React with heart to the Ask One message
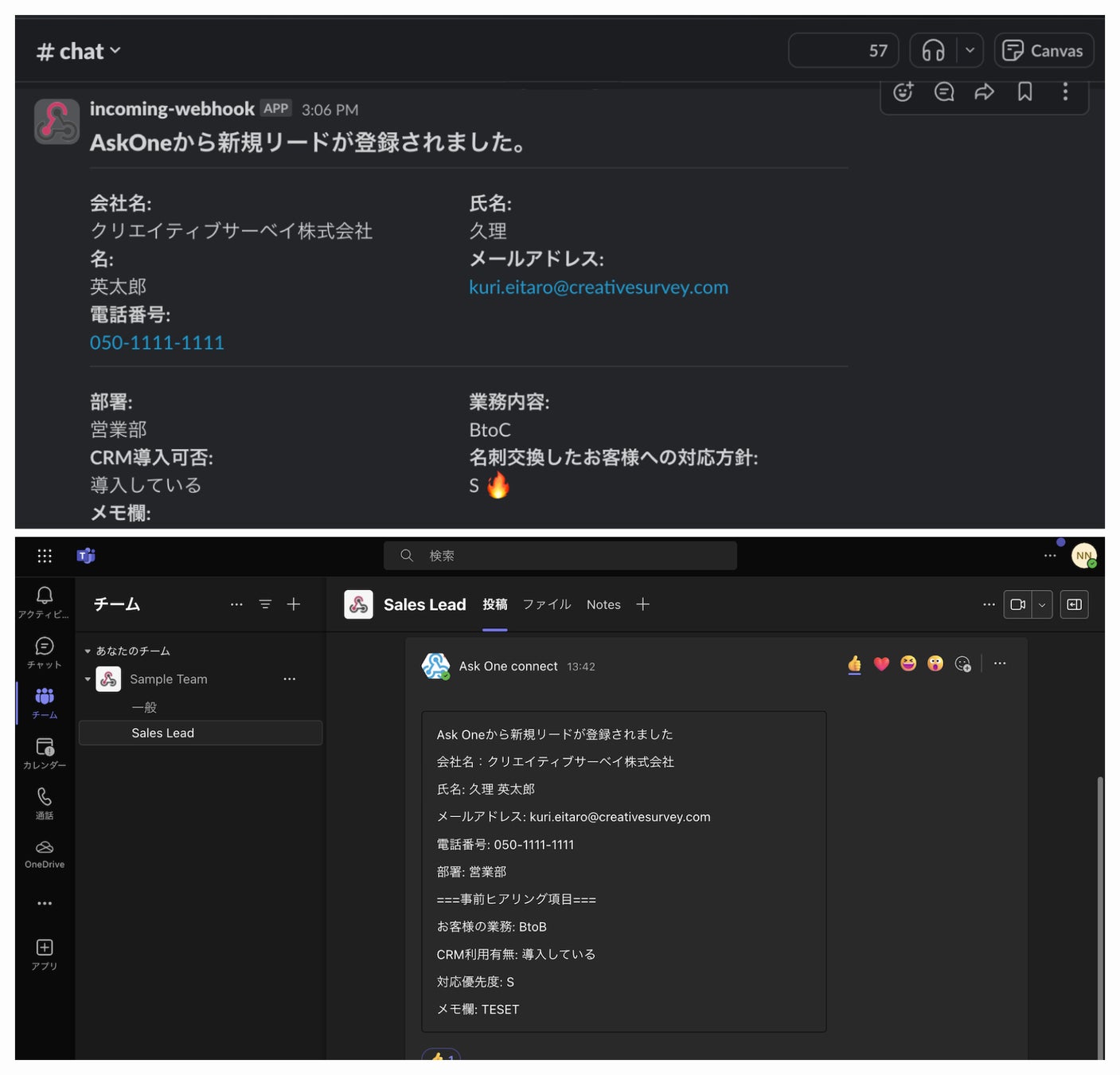Viewport: 1120px width, 1075px height. [881, 663]
